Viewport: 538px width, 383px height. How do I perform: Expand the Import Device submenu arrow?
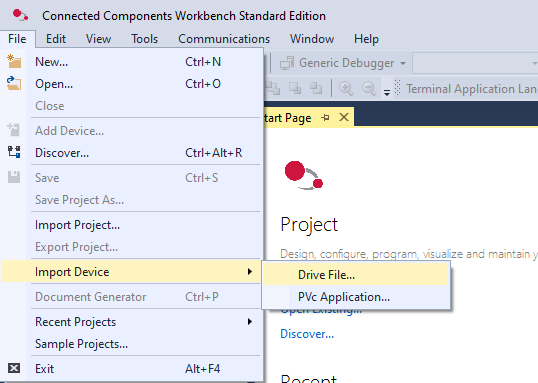(x=250, y=272)
